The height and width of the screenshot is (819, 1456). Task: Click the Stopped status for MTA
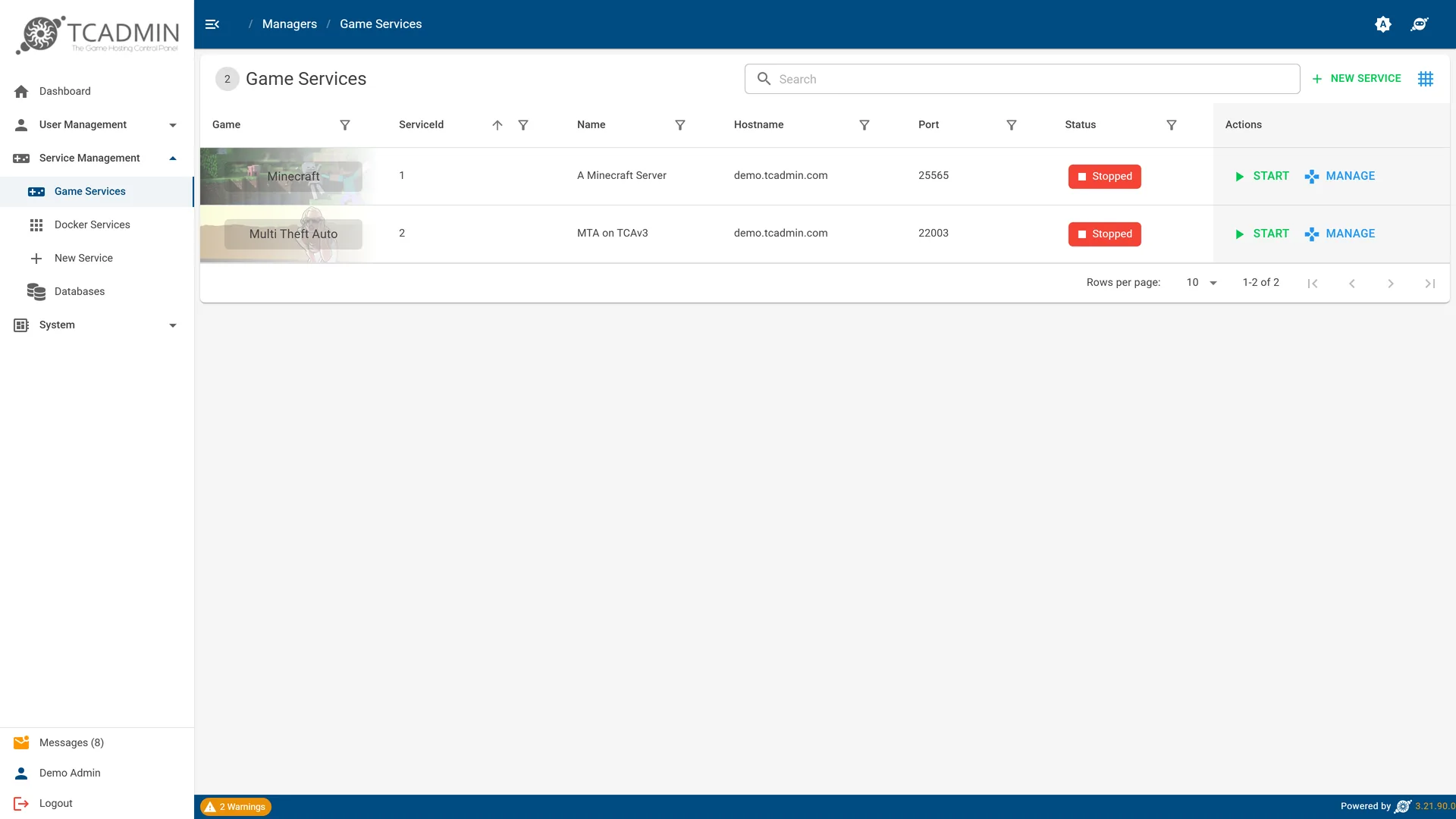pyautogui.click(x=1105, y=234)
